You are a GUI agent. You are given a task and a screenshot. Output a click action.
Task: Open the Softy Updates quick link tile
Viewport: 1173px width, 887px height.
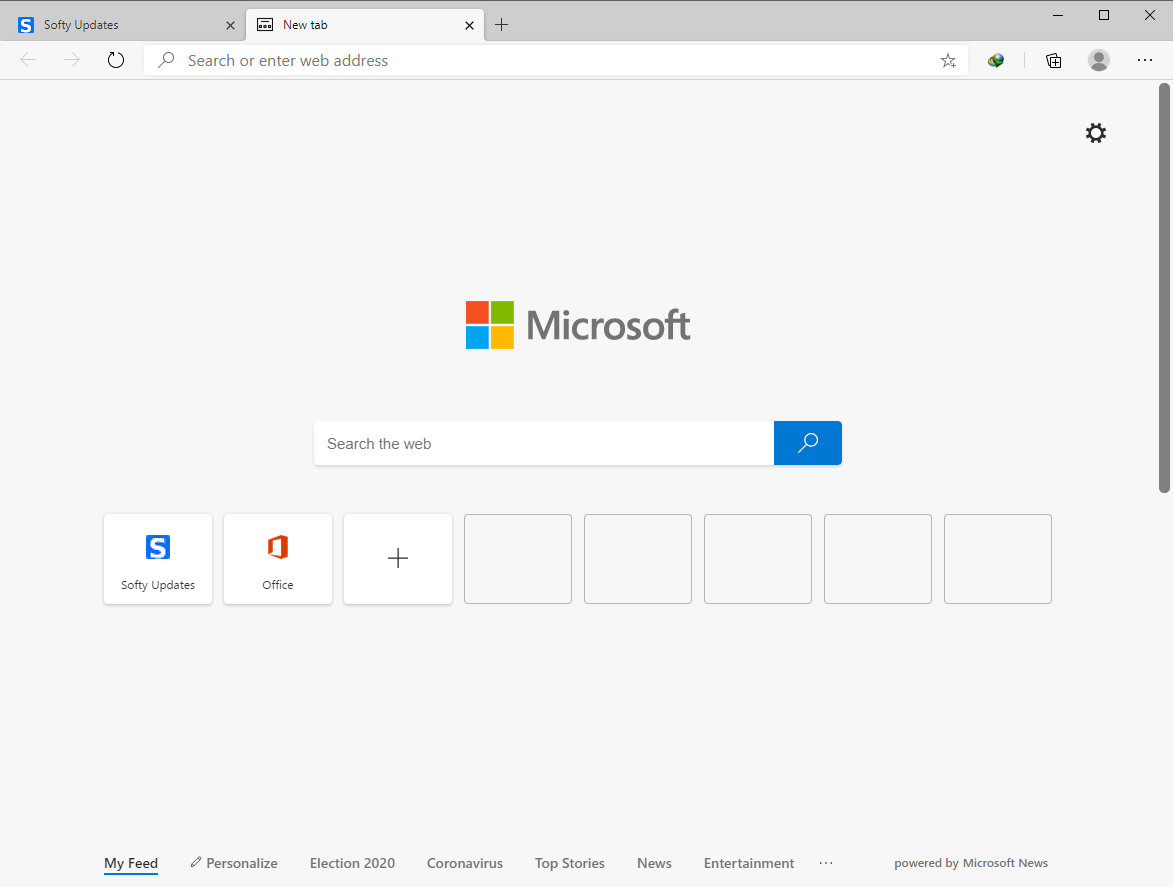[x=158, y=558]
